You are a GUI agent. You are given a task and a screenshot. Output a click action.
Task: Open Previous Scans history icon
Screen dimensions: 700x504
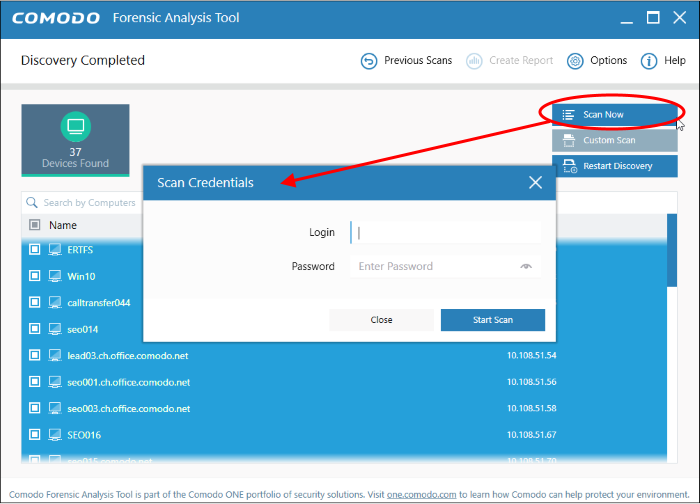369,61
